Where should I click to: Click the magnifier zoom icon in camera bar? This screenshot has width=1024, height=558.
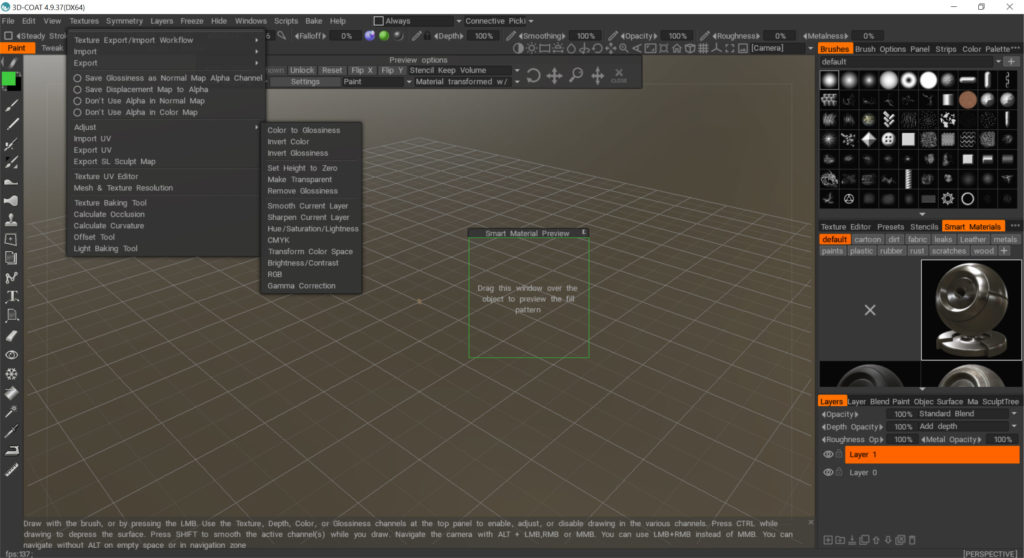click(624, 48)
